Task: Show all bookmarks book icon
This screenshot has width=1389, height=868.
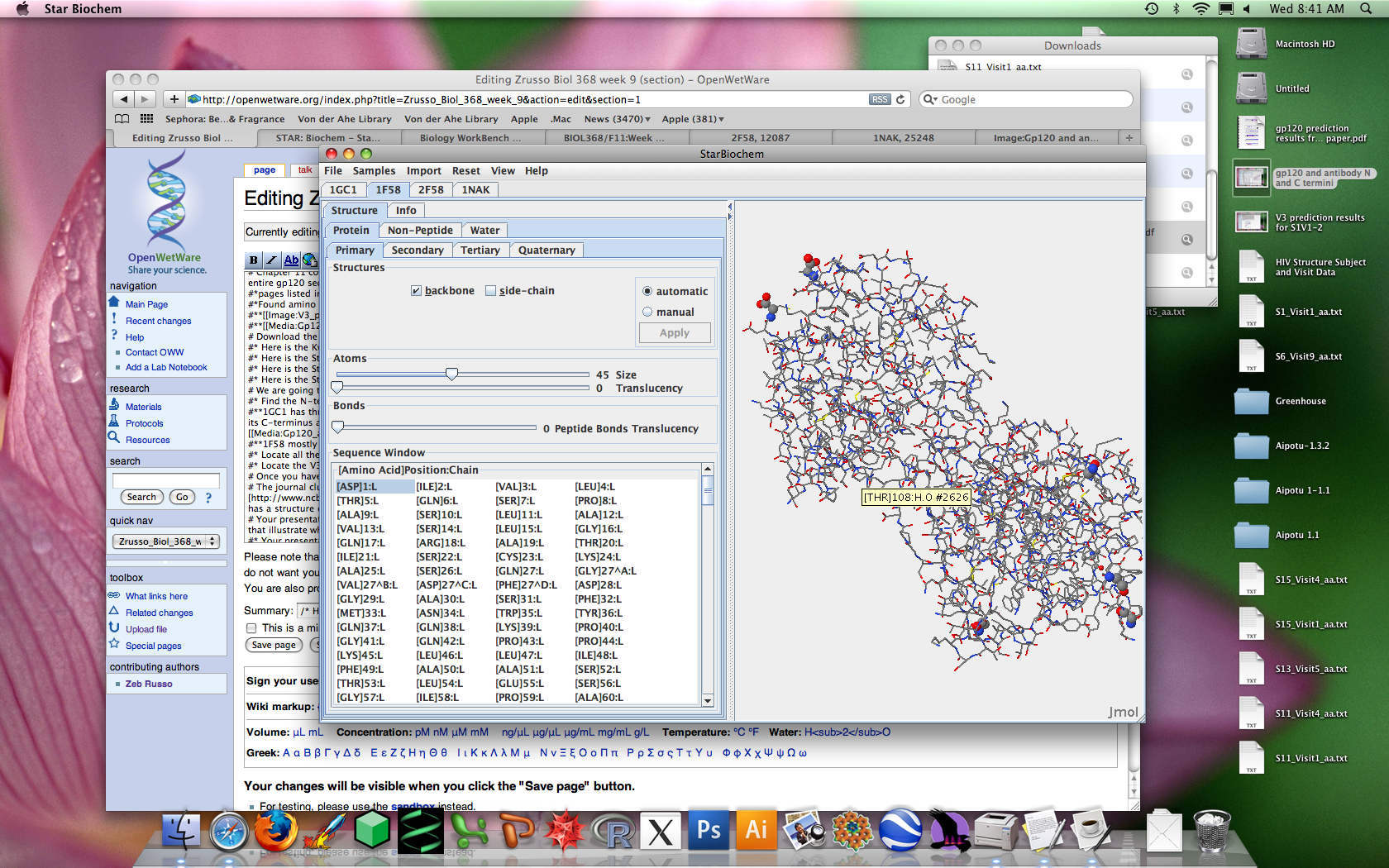Action: (122, 119)
